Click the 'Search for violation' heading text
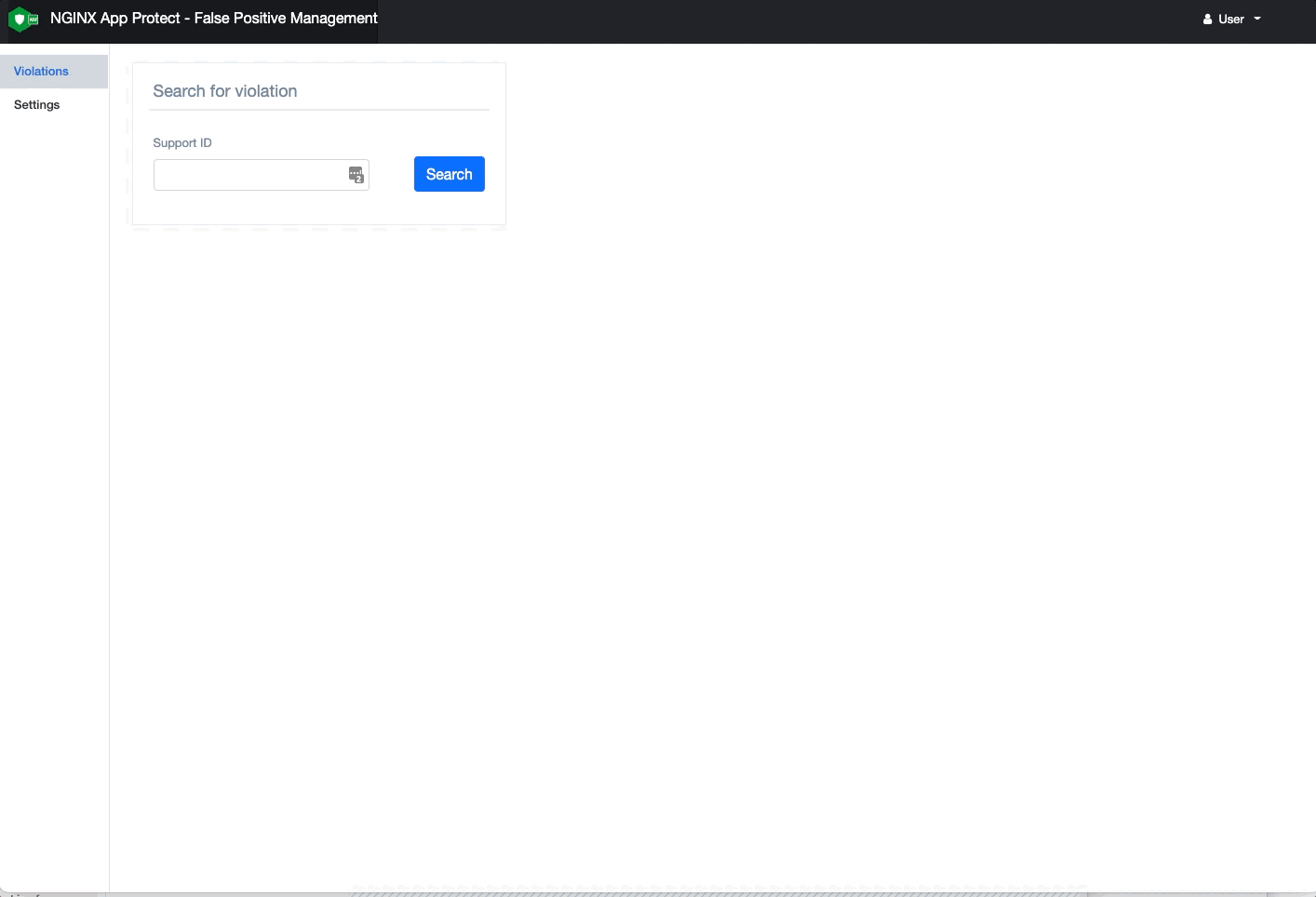This screenshot has height=897, width=1316. (225, 91)
